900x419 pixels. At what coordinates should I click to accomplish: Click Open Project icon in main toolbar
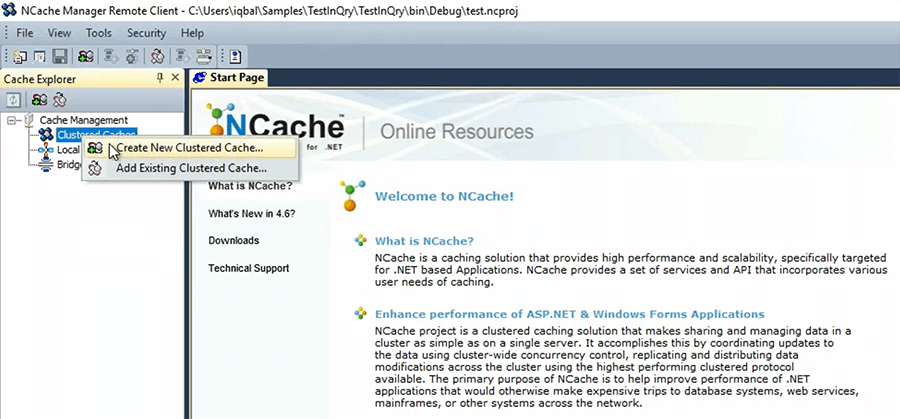[39, 56]
